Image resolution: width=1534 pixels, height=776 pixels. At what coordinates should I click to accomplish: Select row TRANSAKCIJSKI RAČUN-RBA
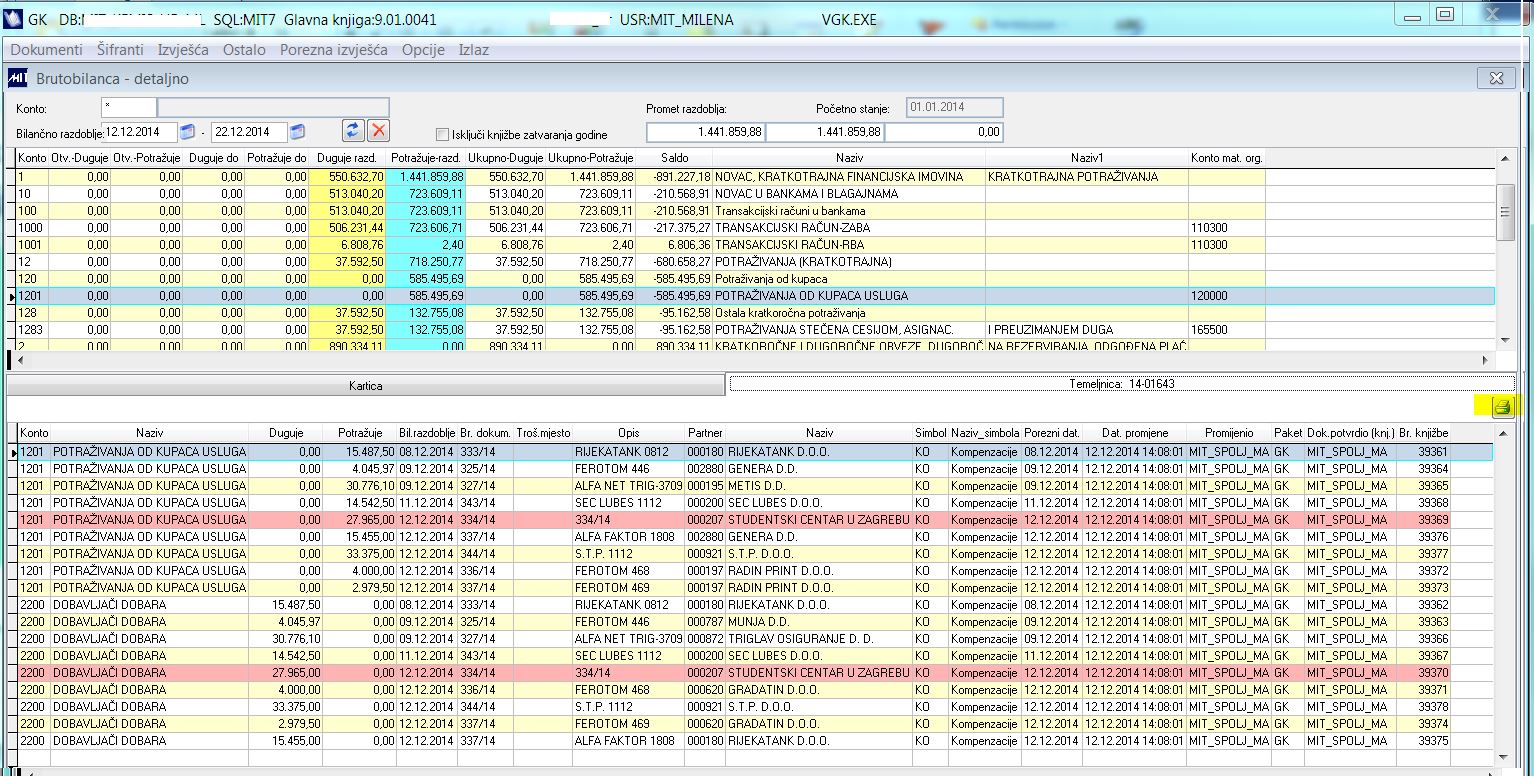[756, 245]
